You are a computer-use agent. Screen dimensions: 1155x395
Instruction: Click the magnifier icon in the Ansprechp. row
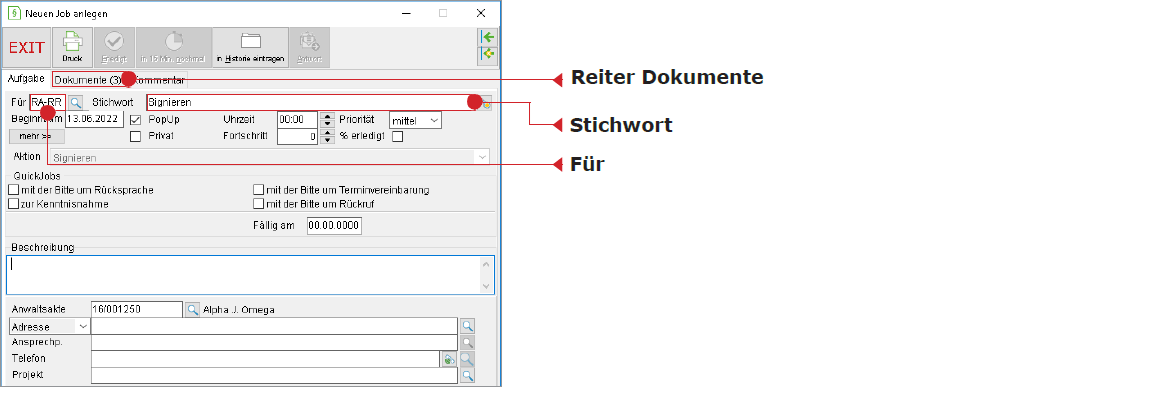(467, 343)
